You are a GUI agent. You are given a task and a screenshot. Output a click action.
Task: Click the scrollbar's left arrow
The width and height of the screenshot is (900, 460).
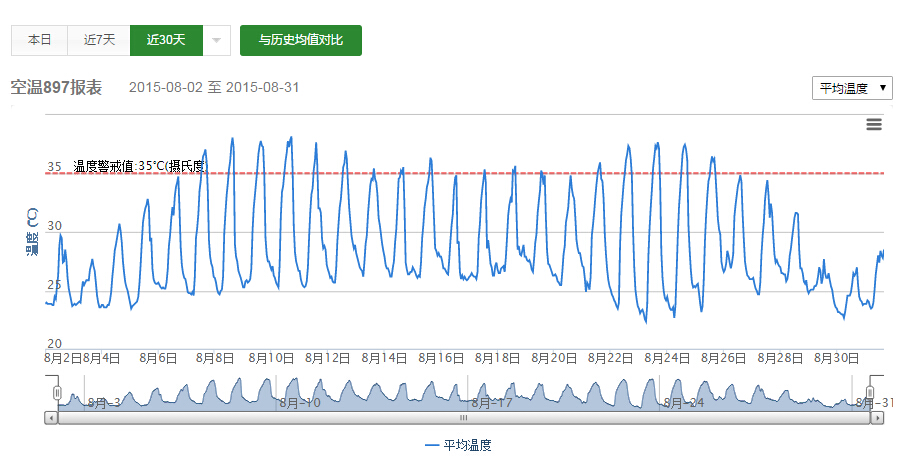[x=51, y=418]
